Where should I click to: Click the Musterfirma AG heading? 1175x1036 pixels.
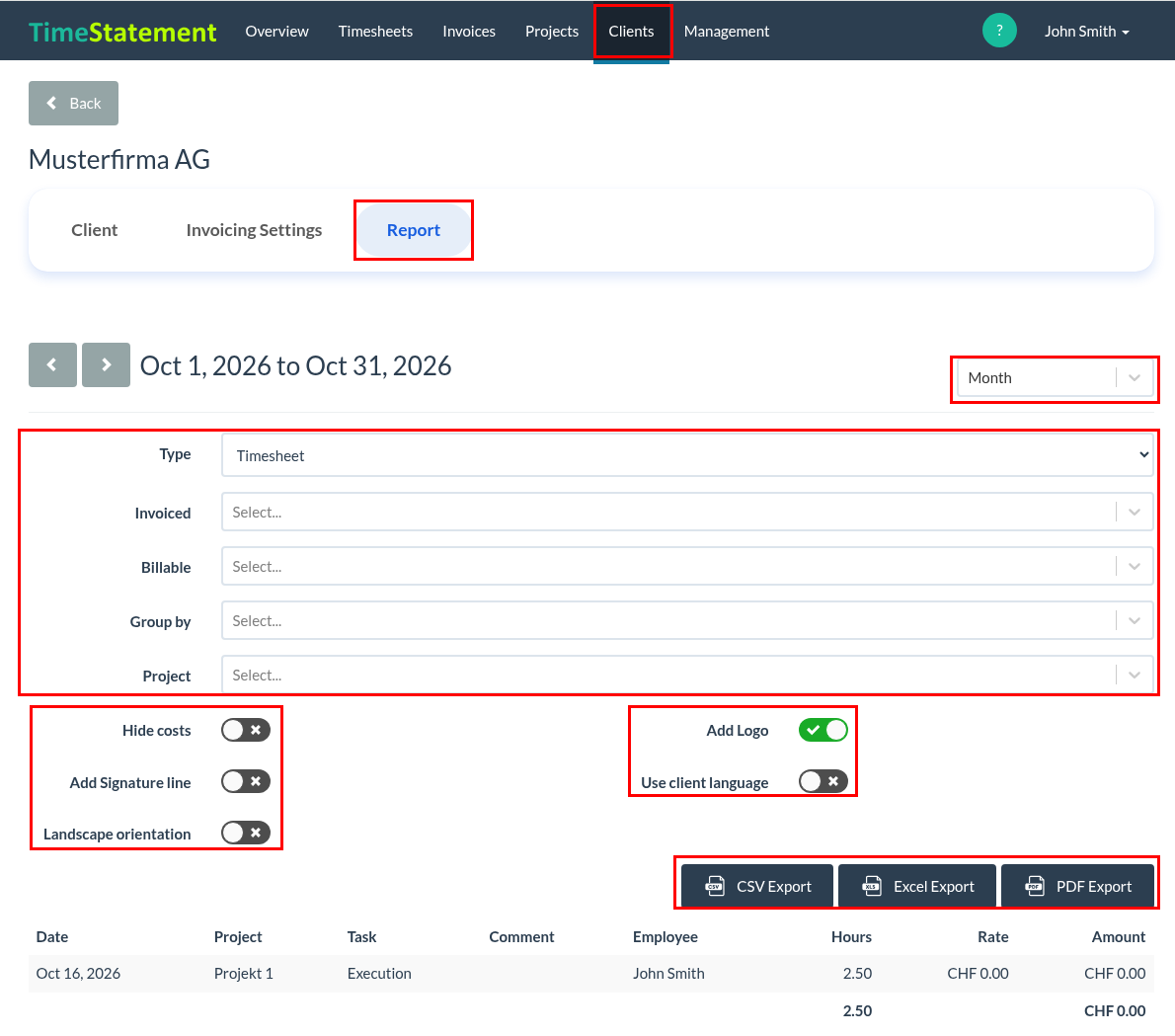point(119,160)
